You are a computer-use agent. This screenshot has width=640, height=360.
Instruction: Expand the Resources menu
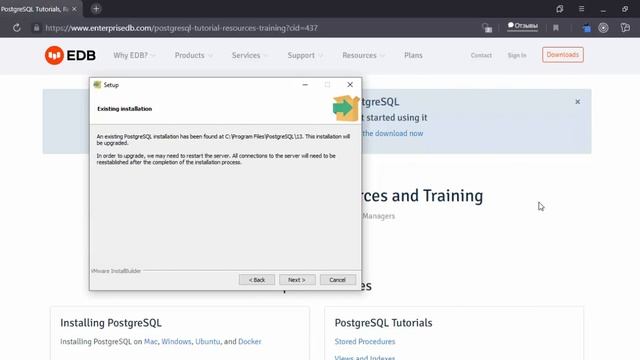point(363,55)
